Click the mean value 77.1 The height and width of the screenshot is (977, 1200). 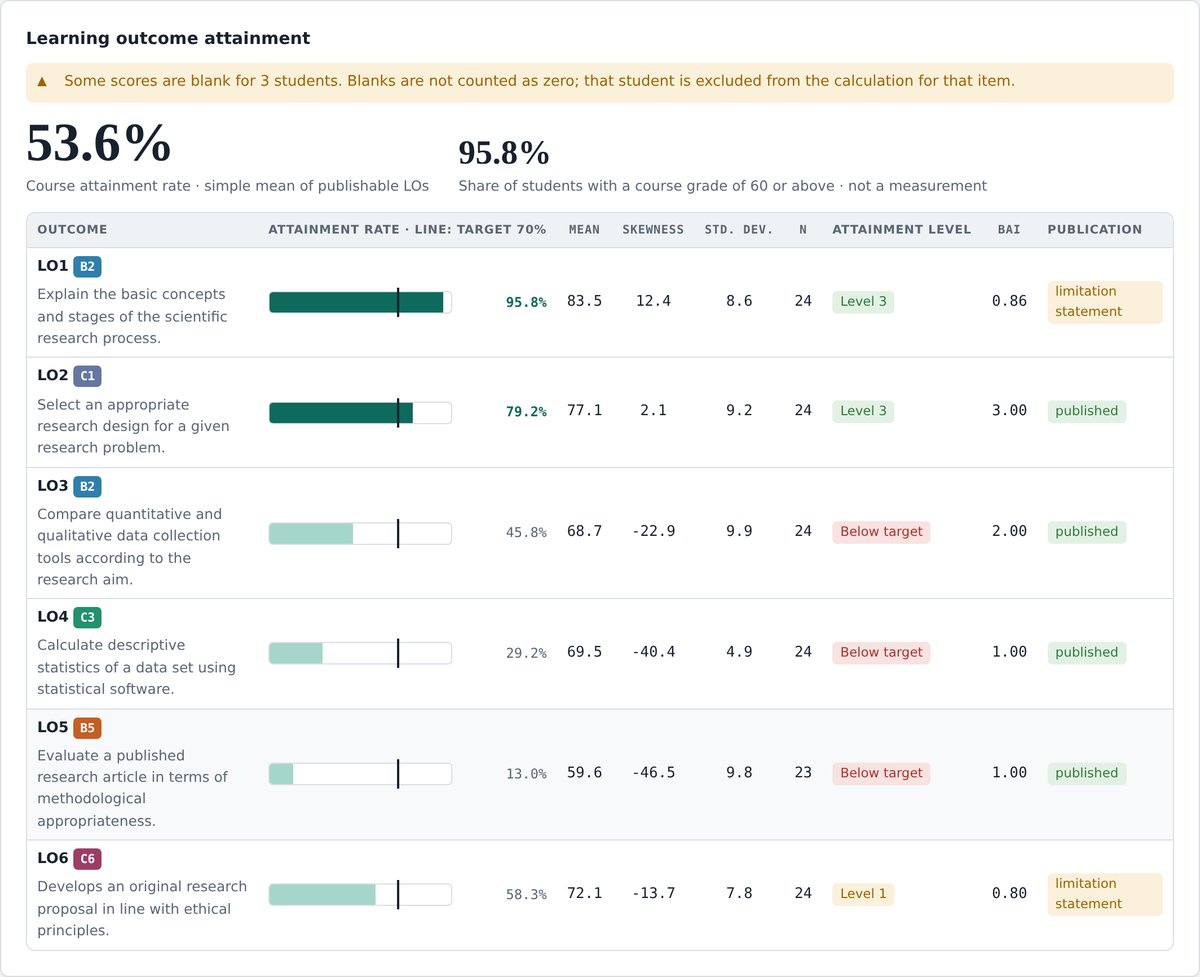tap(584, 411)
